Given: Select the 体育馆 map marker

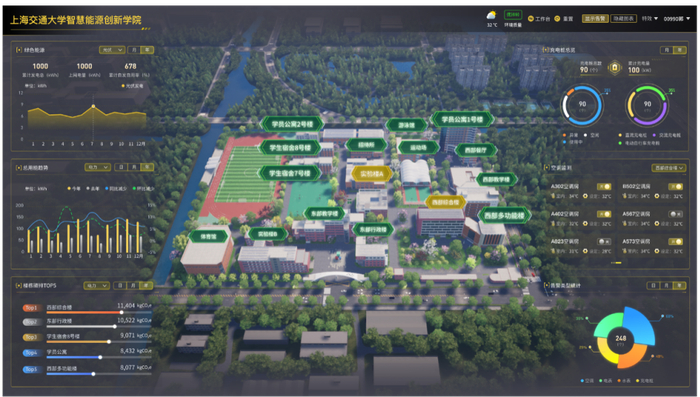Looking at the screenshot, I should [209, 236].
